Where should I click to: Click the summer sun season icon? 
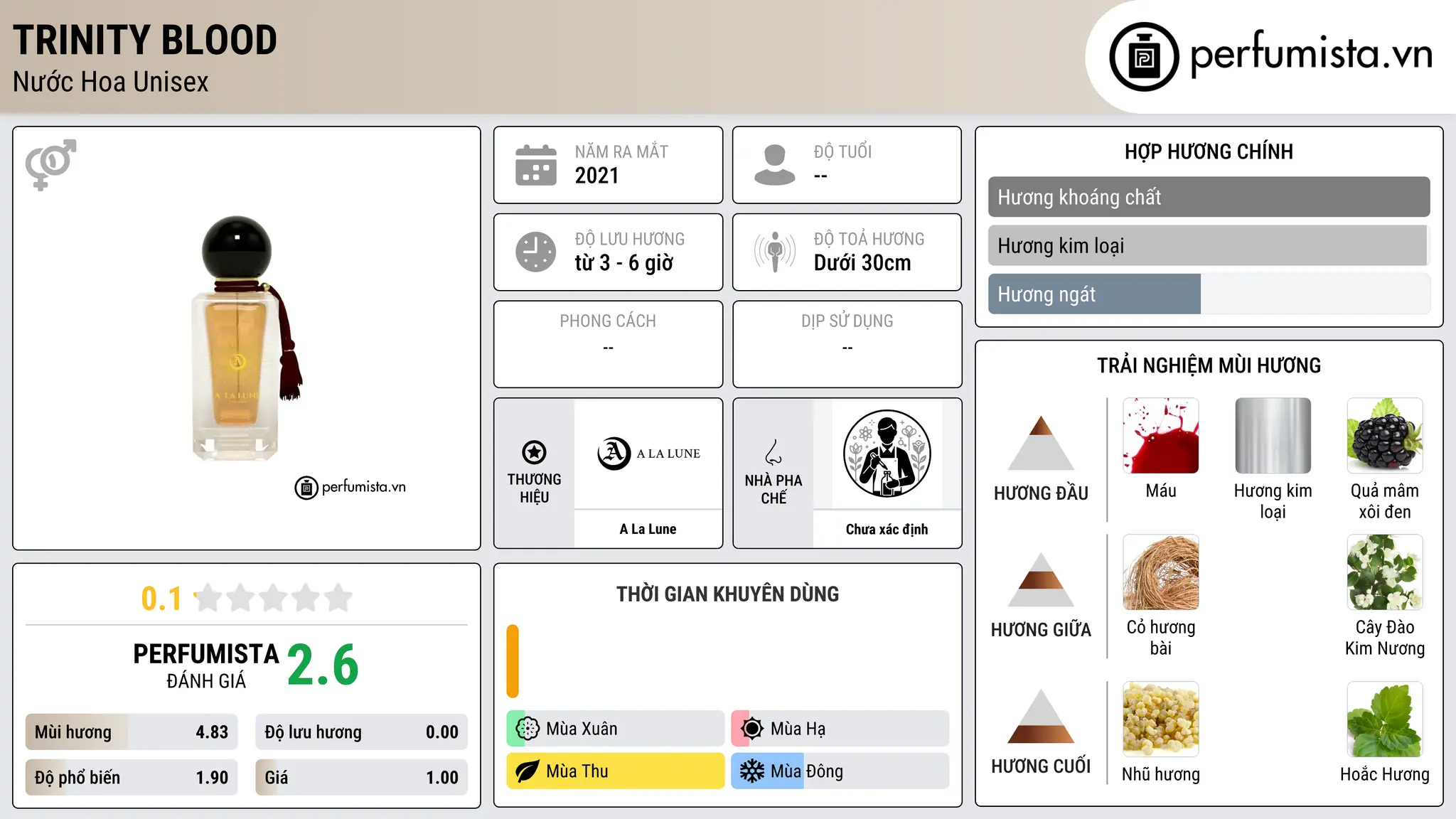point(752,729)
